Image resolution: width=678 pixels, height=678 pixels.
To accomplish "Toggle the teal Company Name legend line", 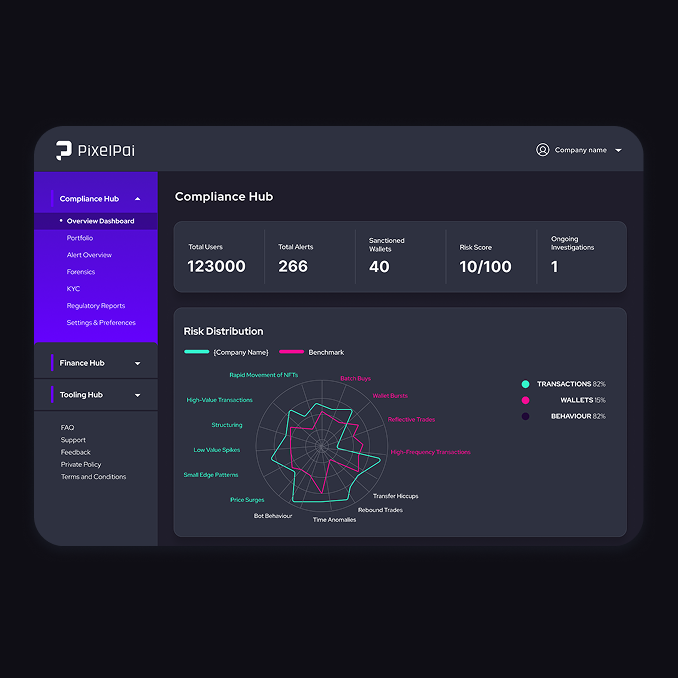I will click(197, 352).
